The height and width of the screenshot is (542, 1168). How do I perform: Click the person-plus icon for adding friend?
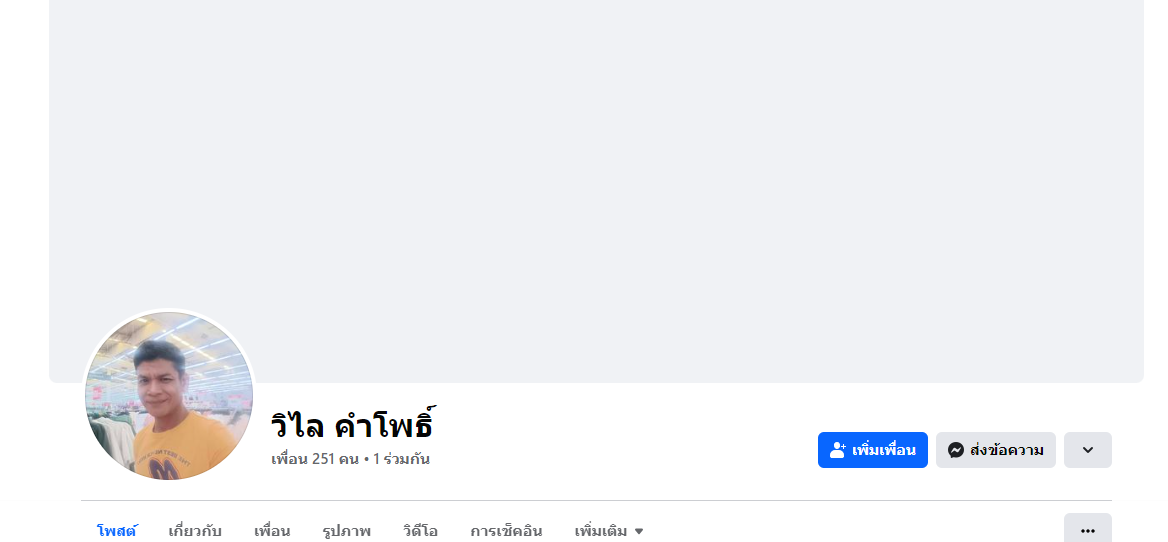[838, 450]
